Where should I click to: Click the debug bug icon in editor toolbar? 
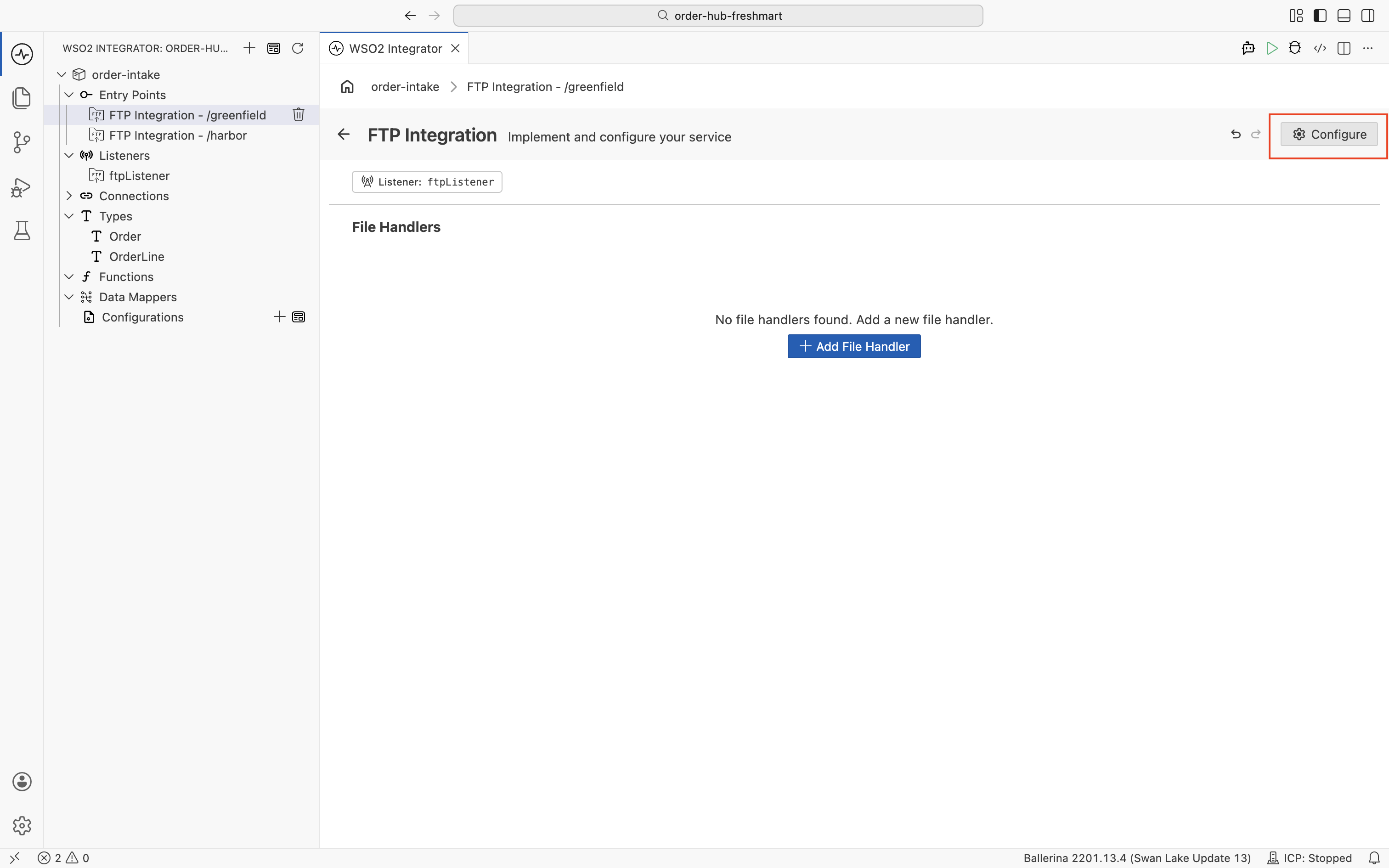pyautogui.click(x=1295, y=48)
